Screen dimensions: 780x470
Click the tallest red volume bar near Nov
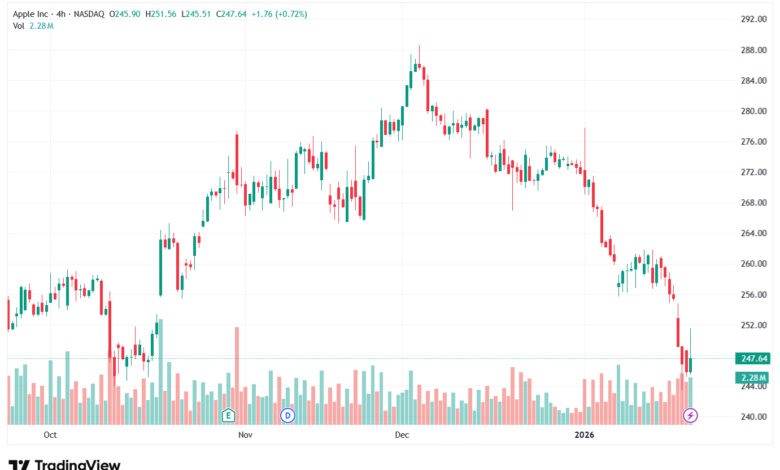[x=237, y=376]
